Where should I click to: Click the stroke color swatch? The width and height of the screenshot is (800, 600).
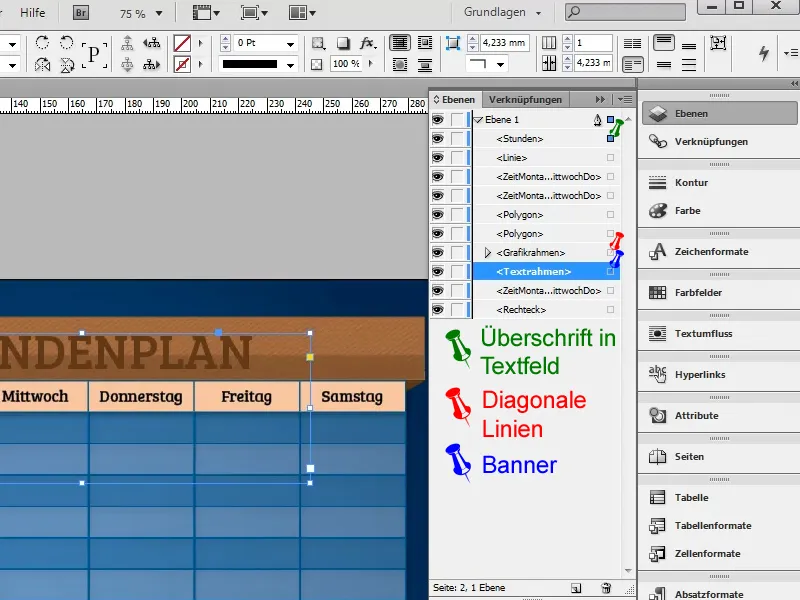tap(182, 65)
